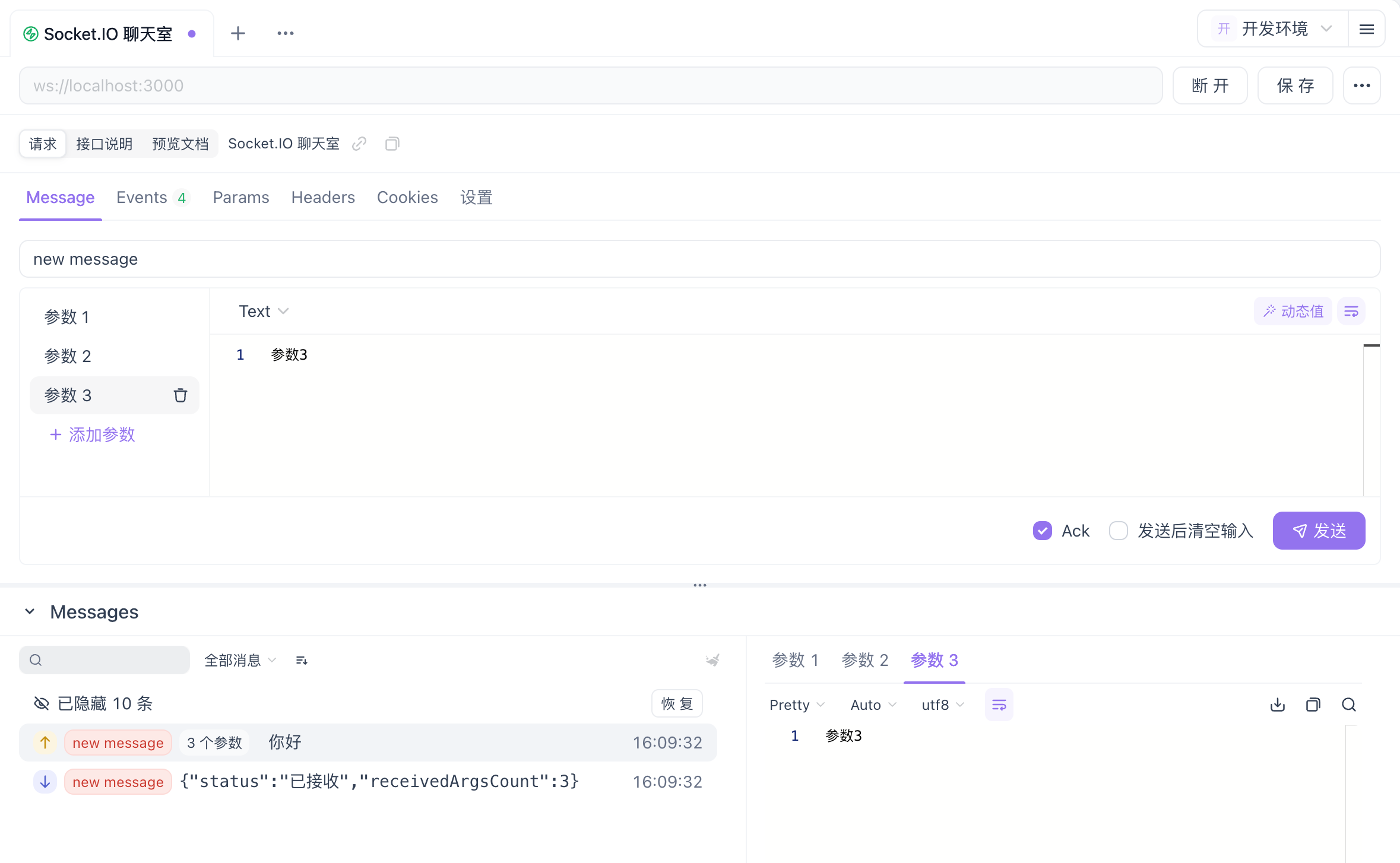Viewport: 1400px width, 863px height.
Task: View 参数 2 tab in message detail
Action: [x=864, y=660]
